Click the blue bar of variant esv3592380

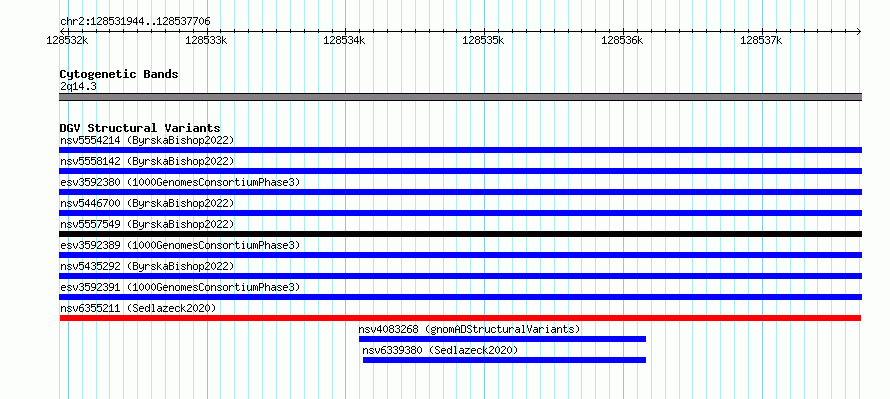(x=460, y=192)
